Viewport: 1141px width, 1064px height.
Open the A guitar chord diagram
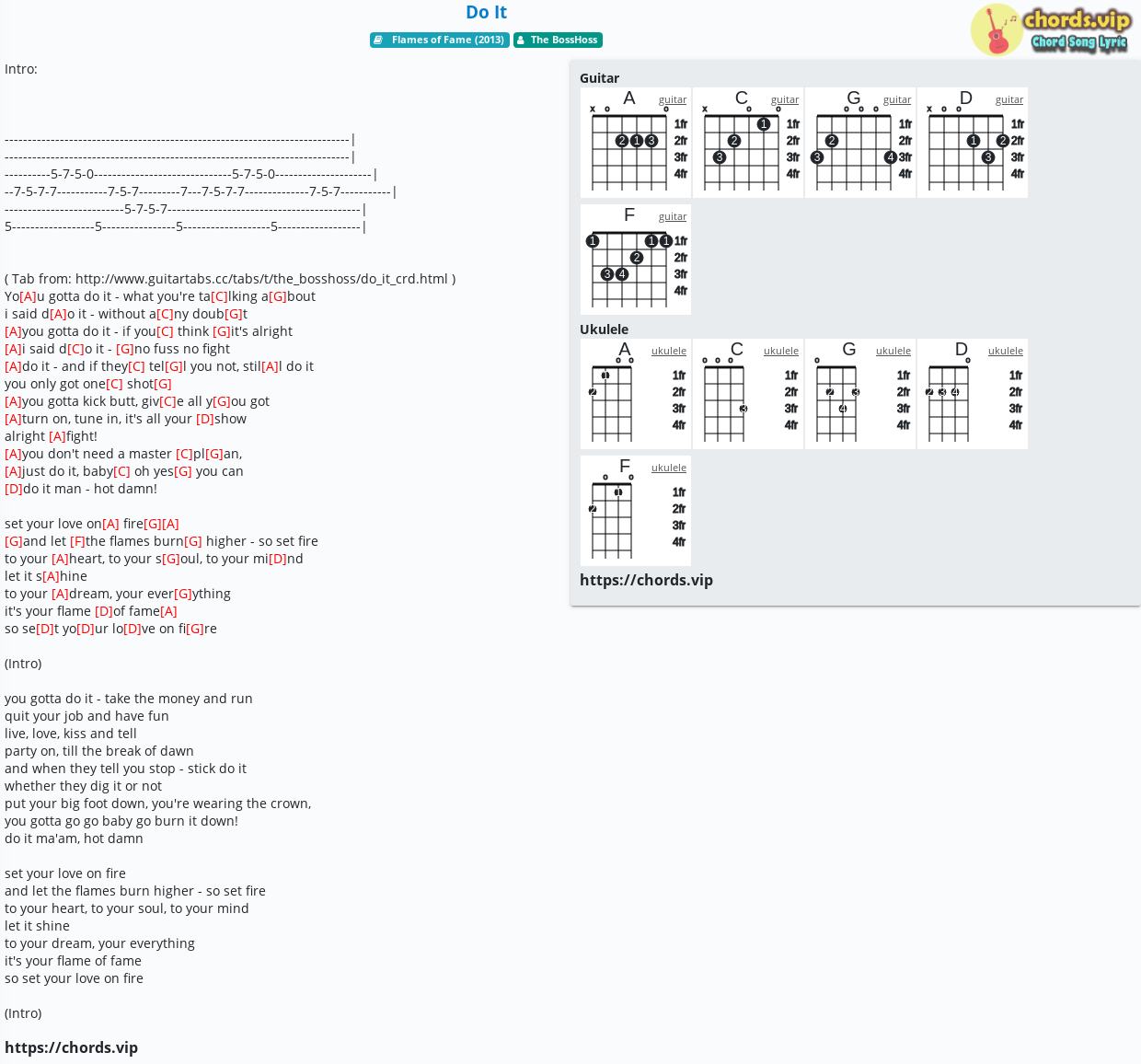pyautogui.click(x=636, y=143)
